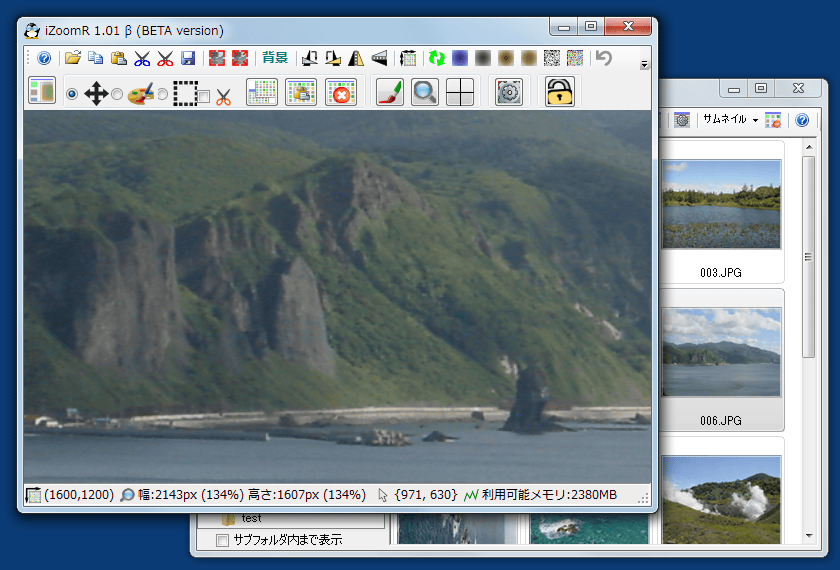840x570 pixels.
Task: Click the canvas resize icon in top toolbar
Action: (408, 58)
